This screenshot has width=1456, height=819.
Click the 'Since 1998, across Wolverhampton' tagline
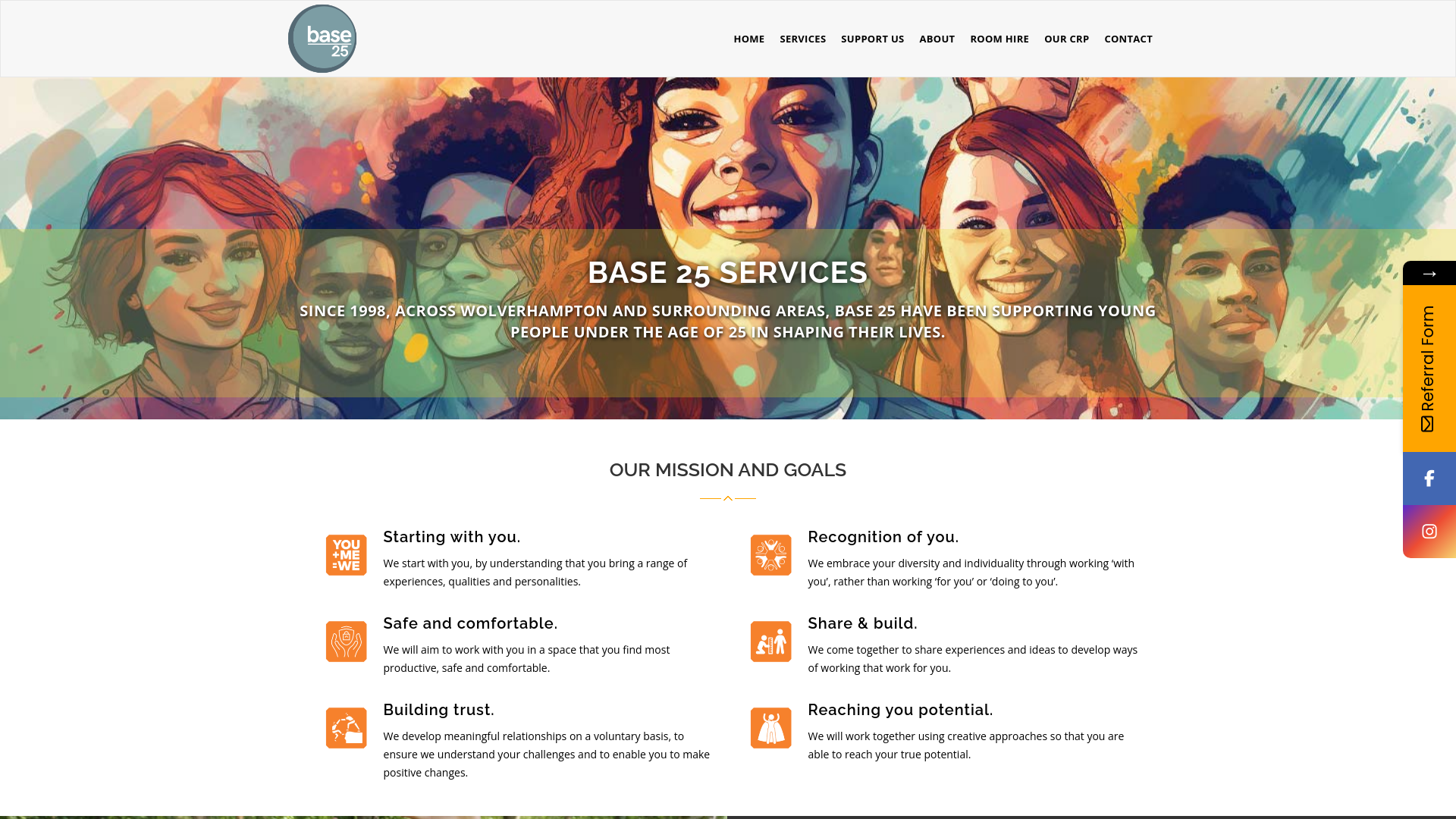click(728, 322)
